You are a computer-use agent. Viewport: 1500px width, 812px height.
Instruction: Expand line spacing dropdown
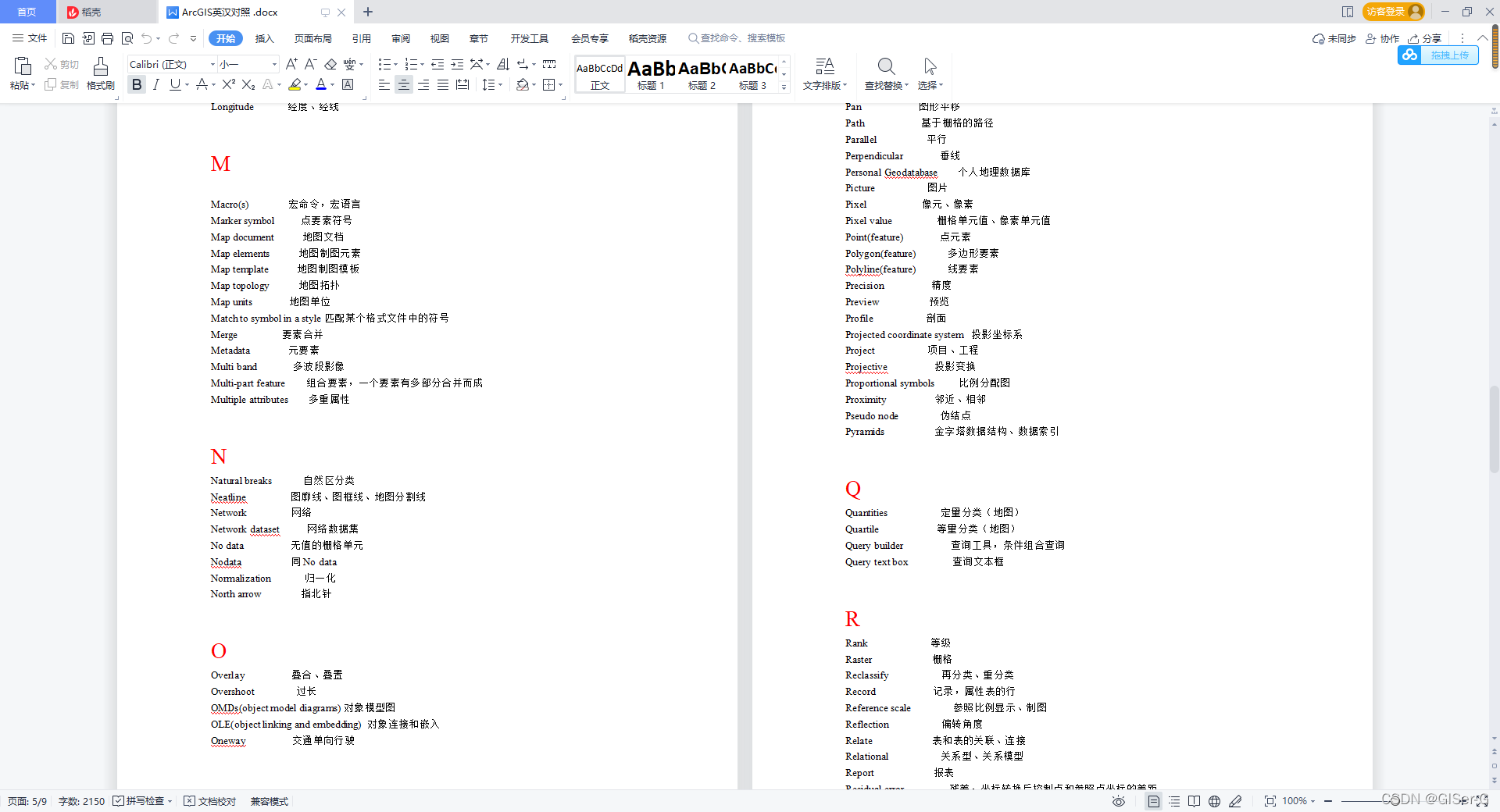click(x=500, y=84)
